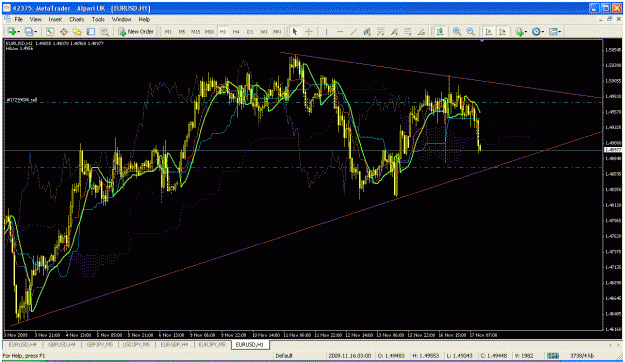The image size is (625, 362).
Task: Toggle the Market Watch window icon
Action: [x=50, y=31]
